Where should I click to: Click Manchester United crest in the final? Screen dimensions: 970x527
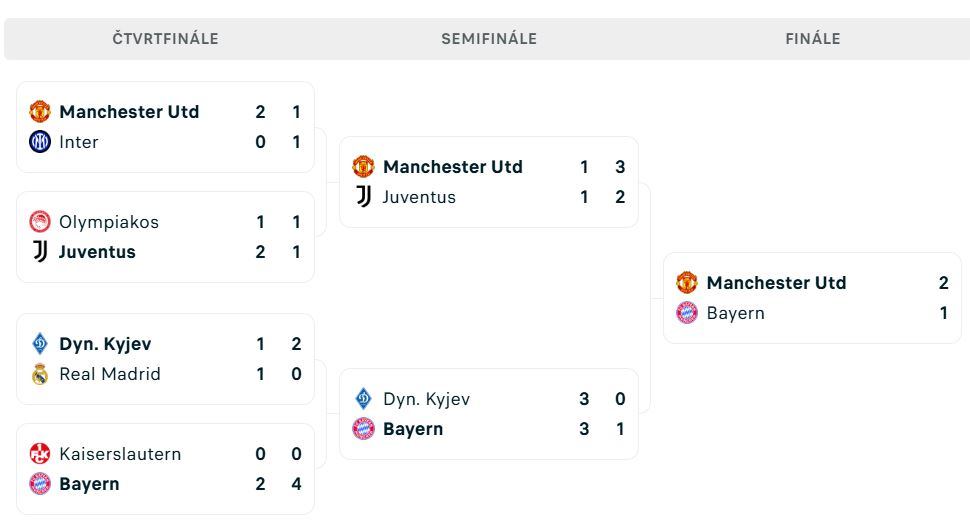pos(687,283)
